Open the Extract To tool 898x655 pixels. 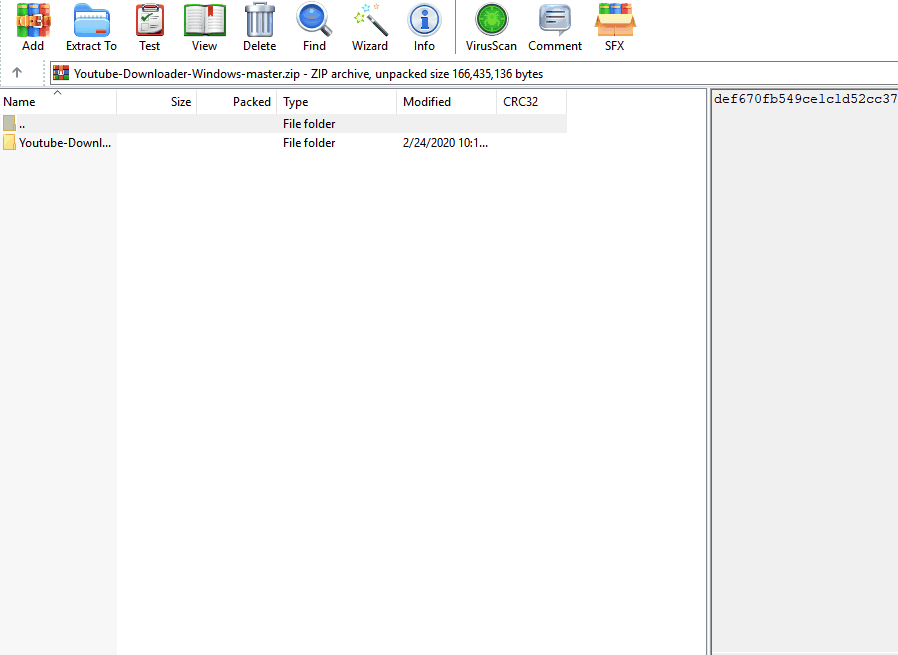[x=91, y=27]
